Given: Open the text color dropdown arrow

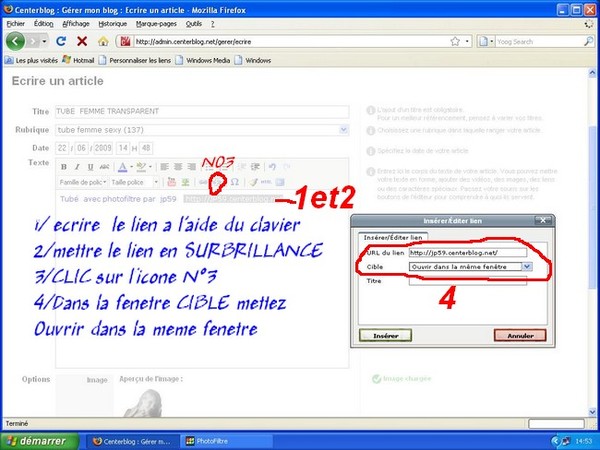Looking at the screenshot, I should click(131, 167).
